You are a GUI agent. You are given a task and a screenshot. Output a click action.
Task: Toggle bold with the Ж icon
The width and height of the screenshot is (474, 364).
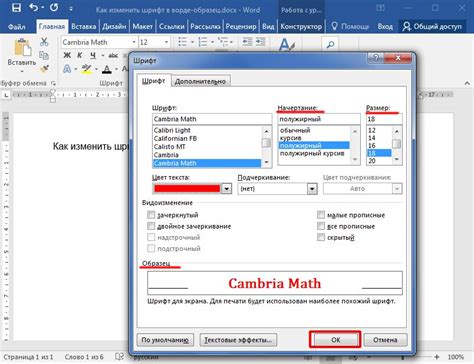pos(67,55)
